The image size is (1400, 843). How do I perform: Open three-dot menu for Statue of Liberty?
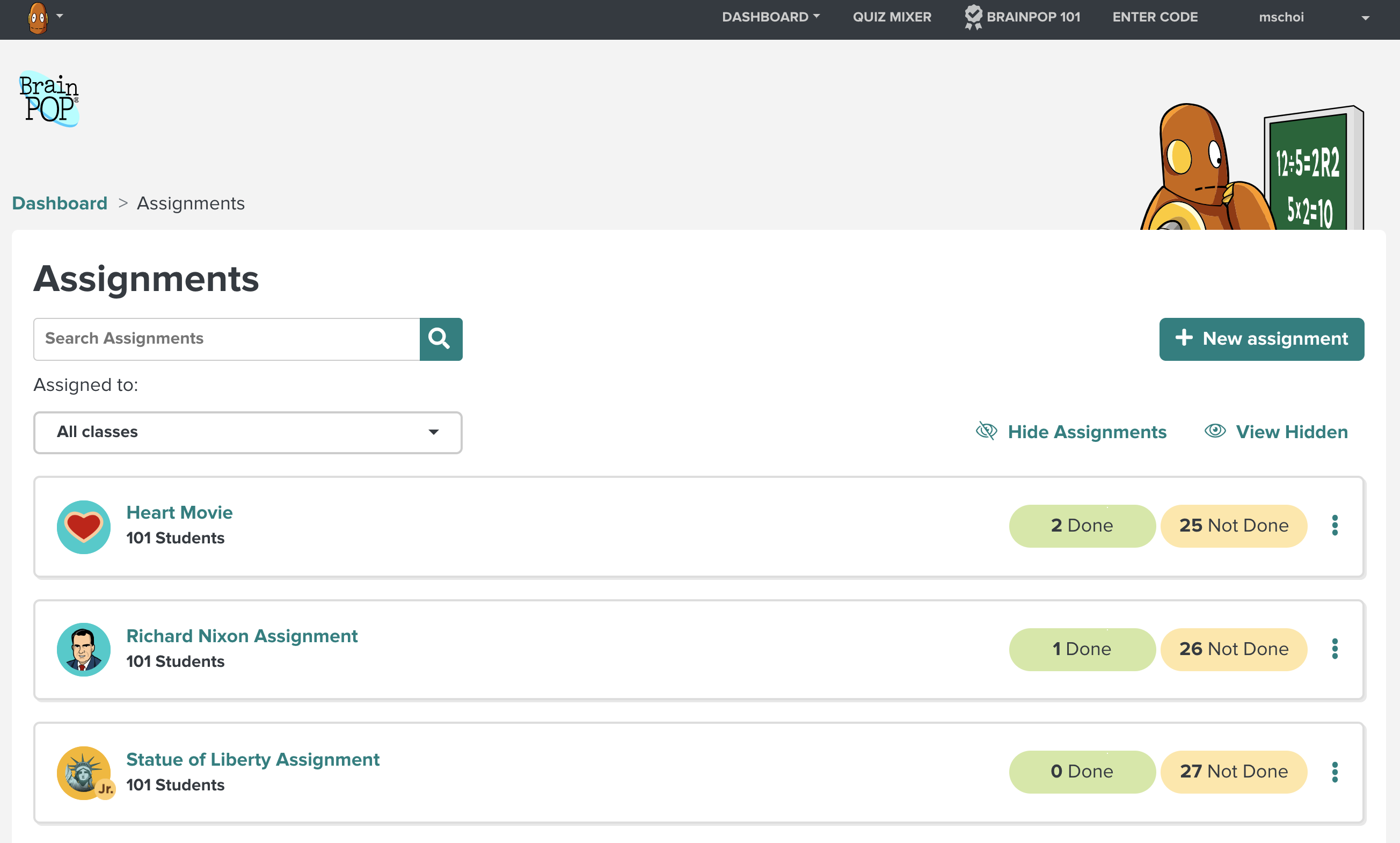point(1335,772)
